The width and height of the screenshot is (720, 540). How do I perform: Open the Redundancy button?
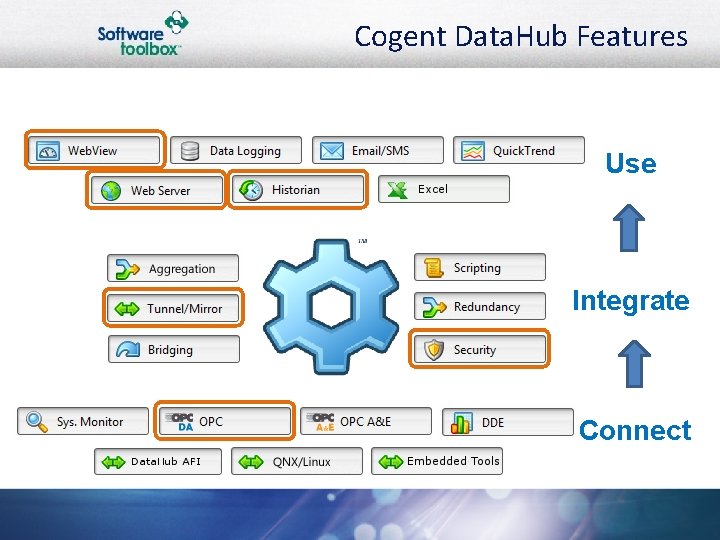pyautogui.click(x=480, y=306)
